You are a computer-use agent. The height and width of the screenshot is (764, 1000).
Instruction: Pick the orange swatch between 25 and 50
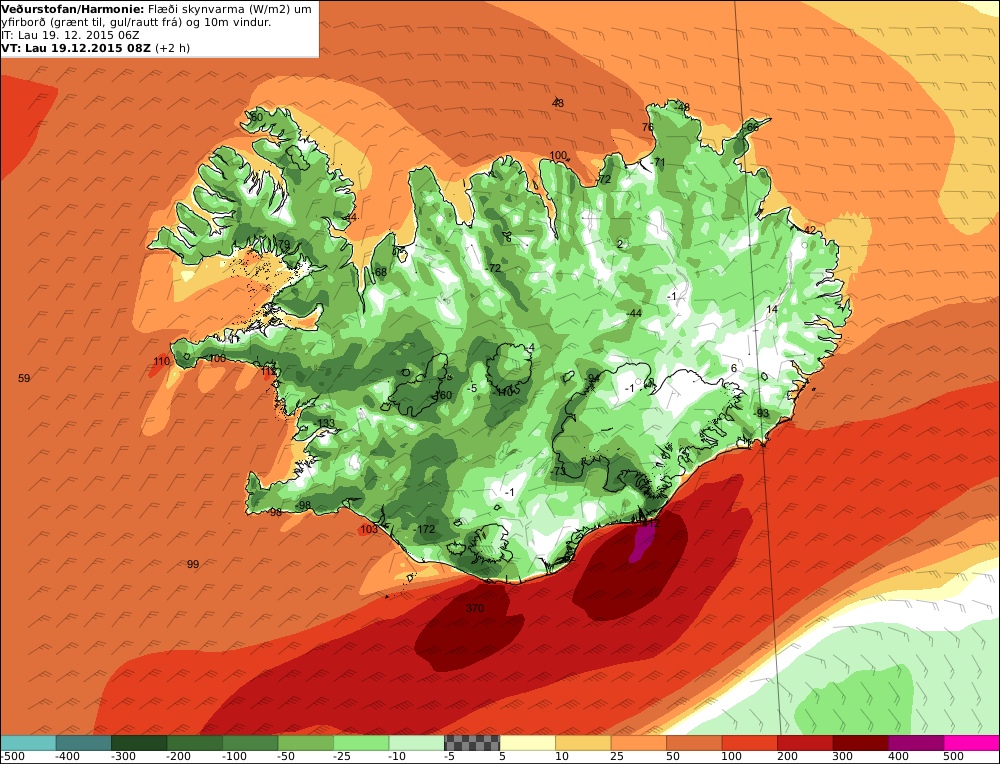click(x=638, y=742)
